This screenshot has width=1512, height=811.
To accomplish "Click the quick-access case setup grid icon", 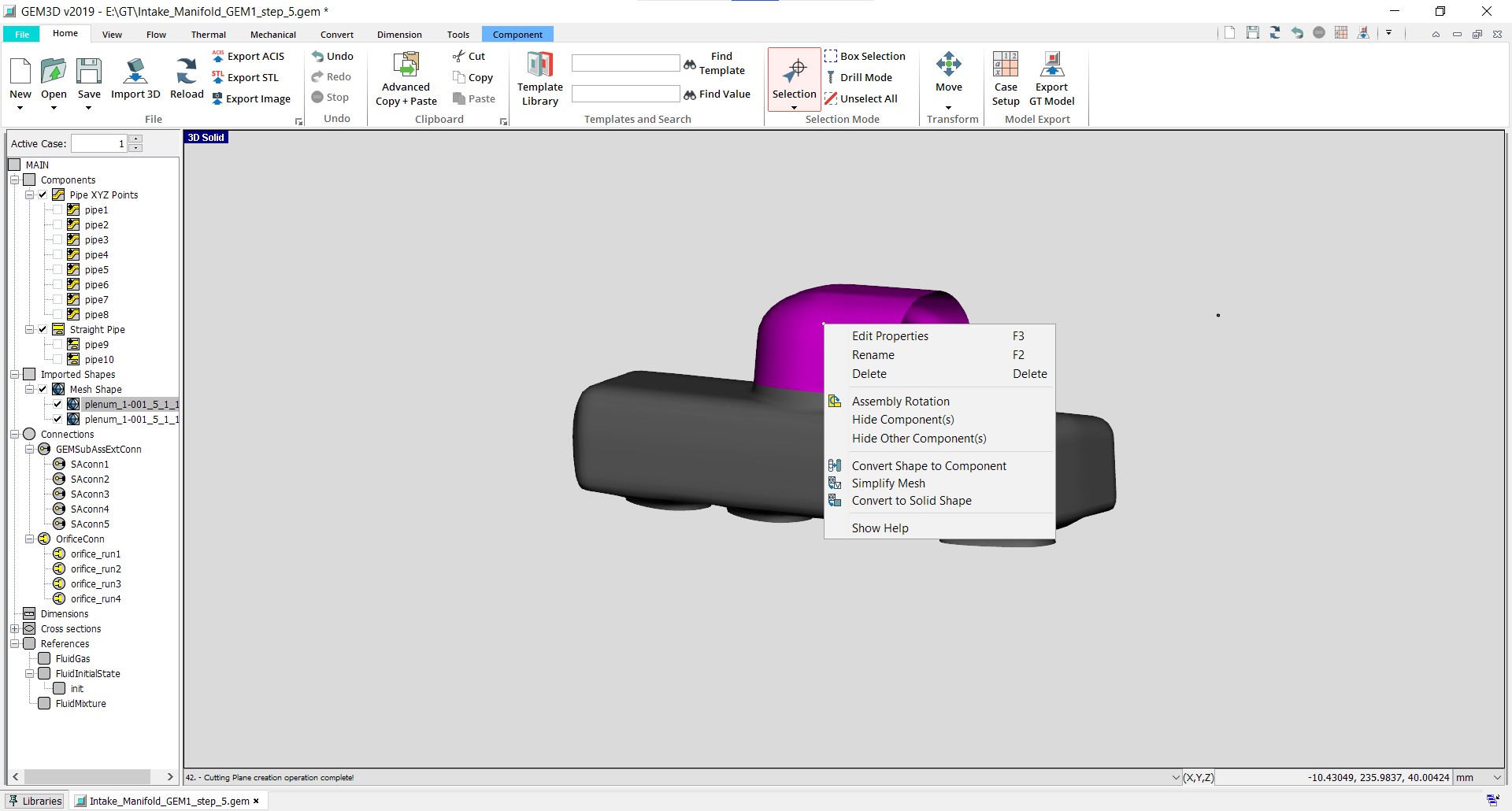I will point(1341,33).
